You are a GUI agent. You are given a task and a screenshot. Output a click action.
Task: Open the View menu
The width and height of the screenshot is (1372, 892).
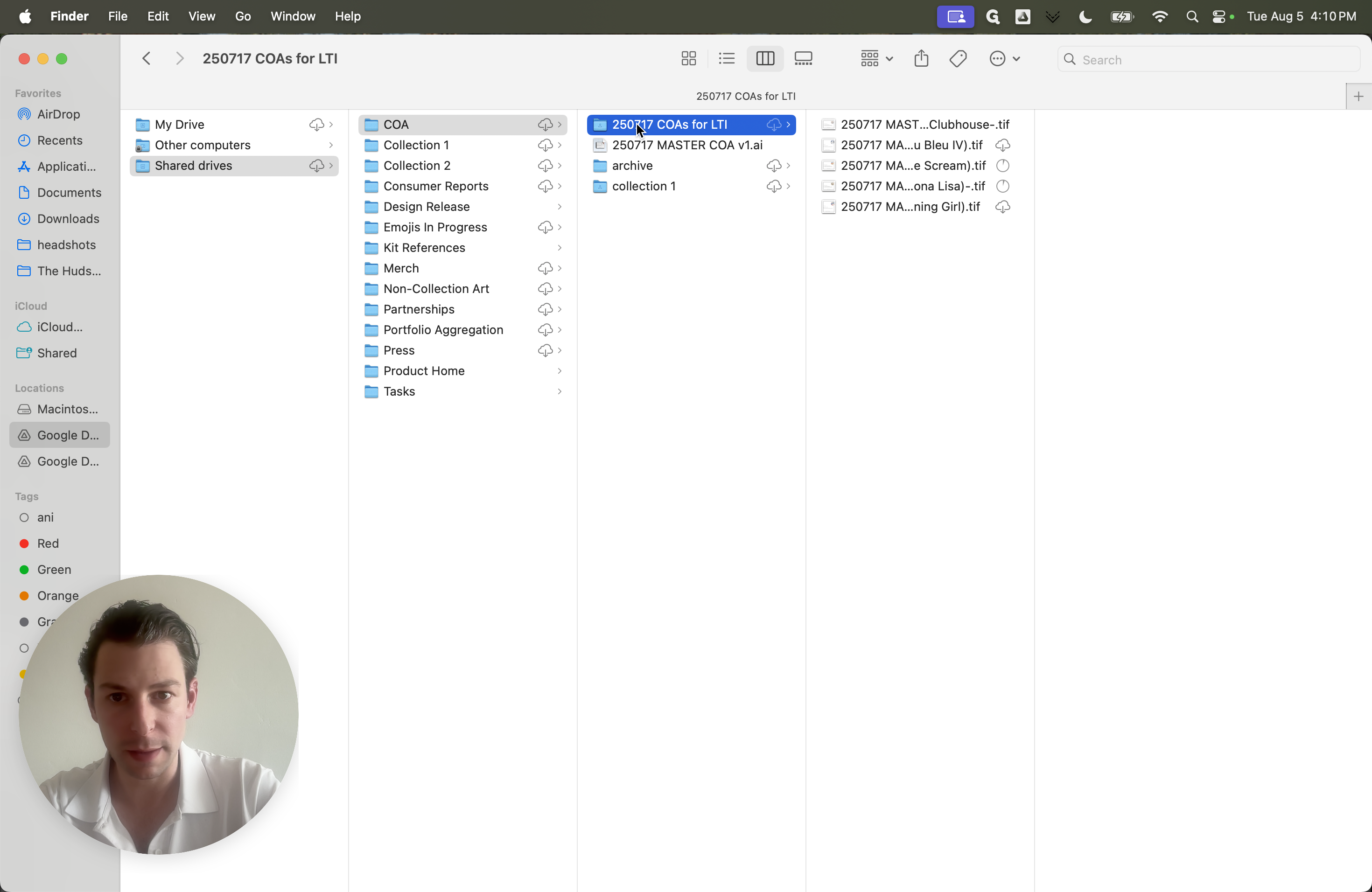tap(202, 16)
